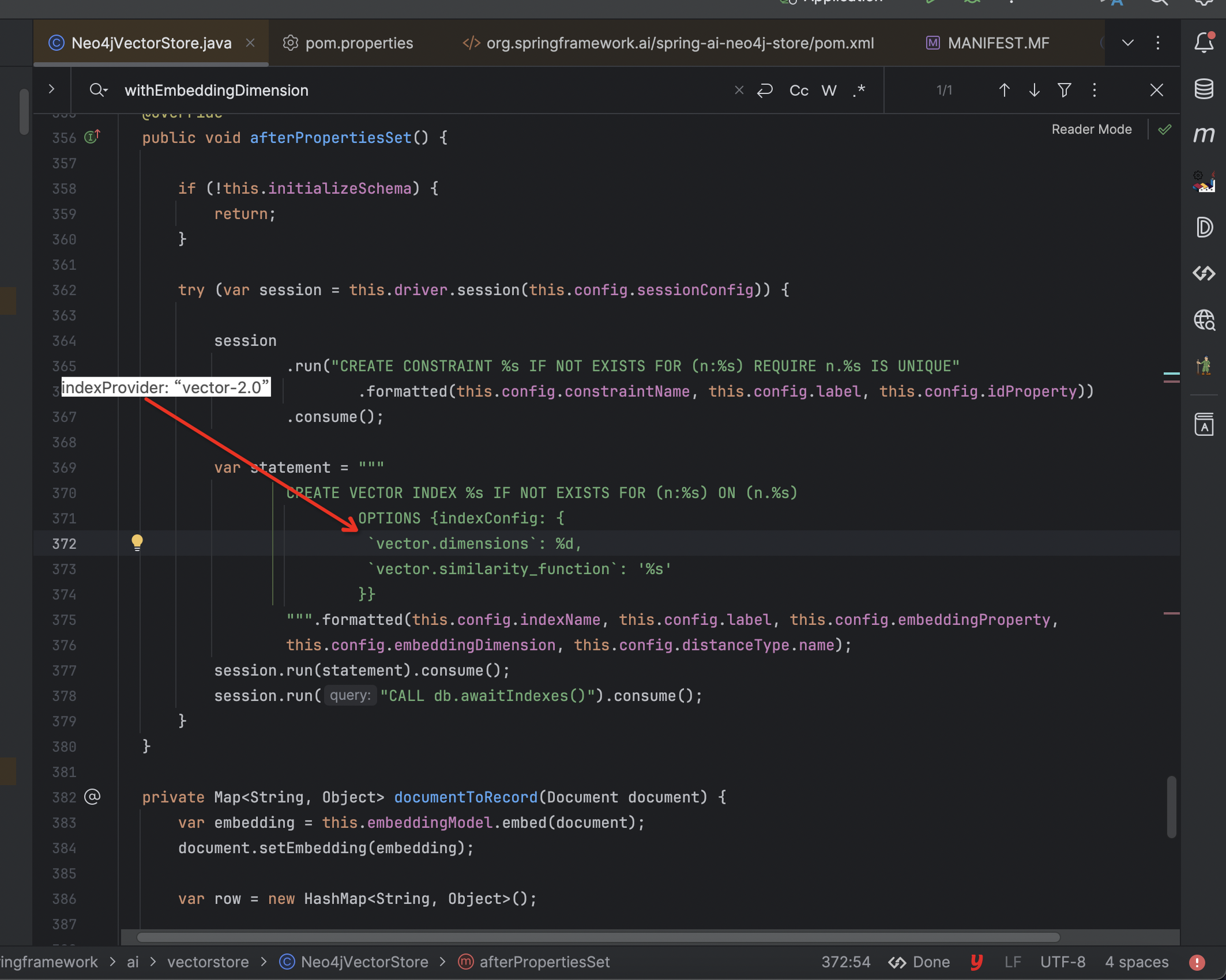Show hidden editor tabs dropdown
The image size is (1226, 980).
1128,43
